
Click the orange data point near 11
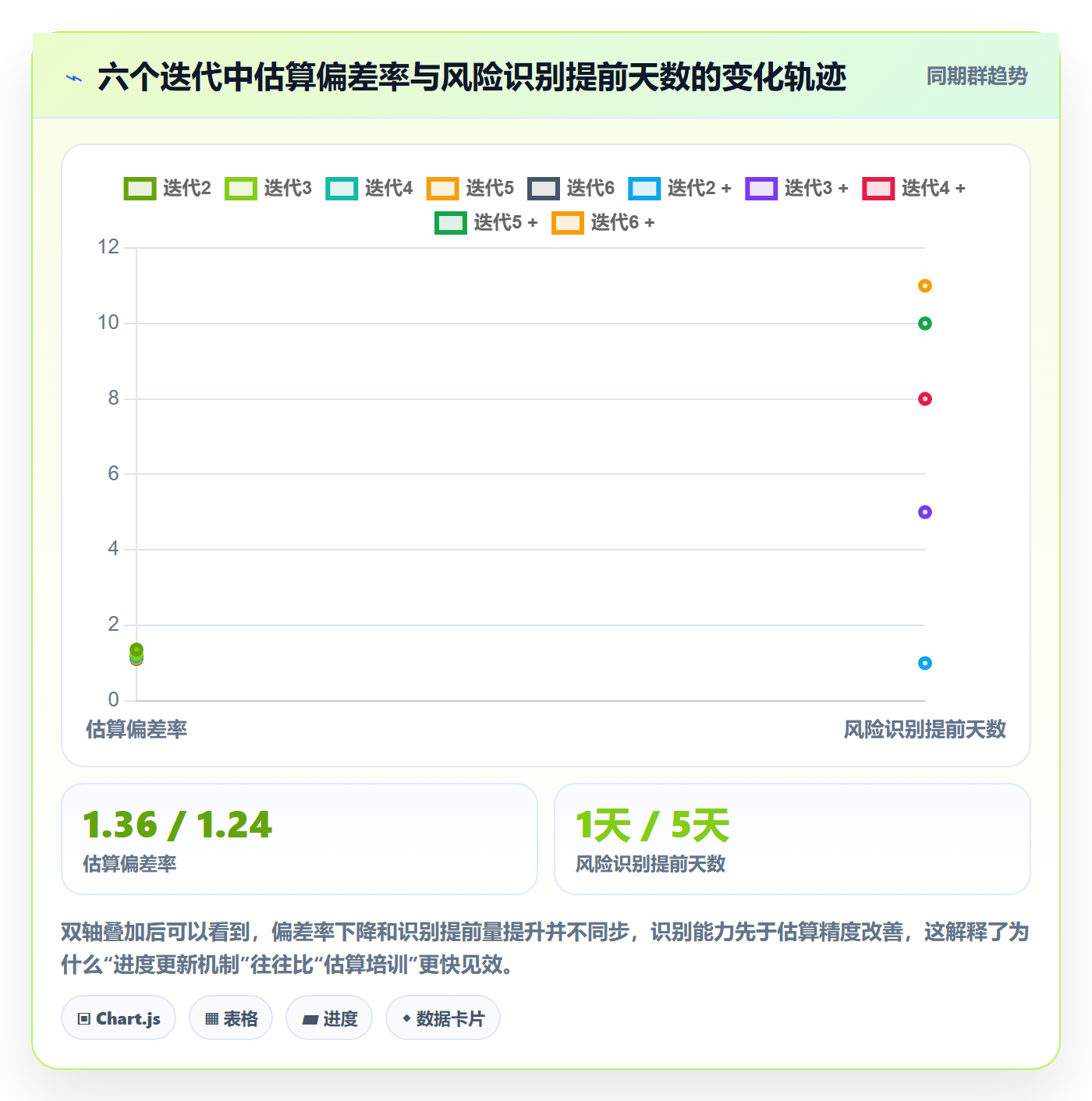click(925, 286)
